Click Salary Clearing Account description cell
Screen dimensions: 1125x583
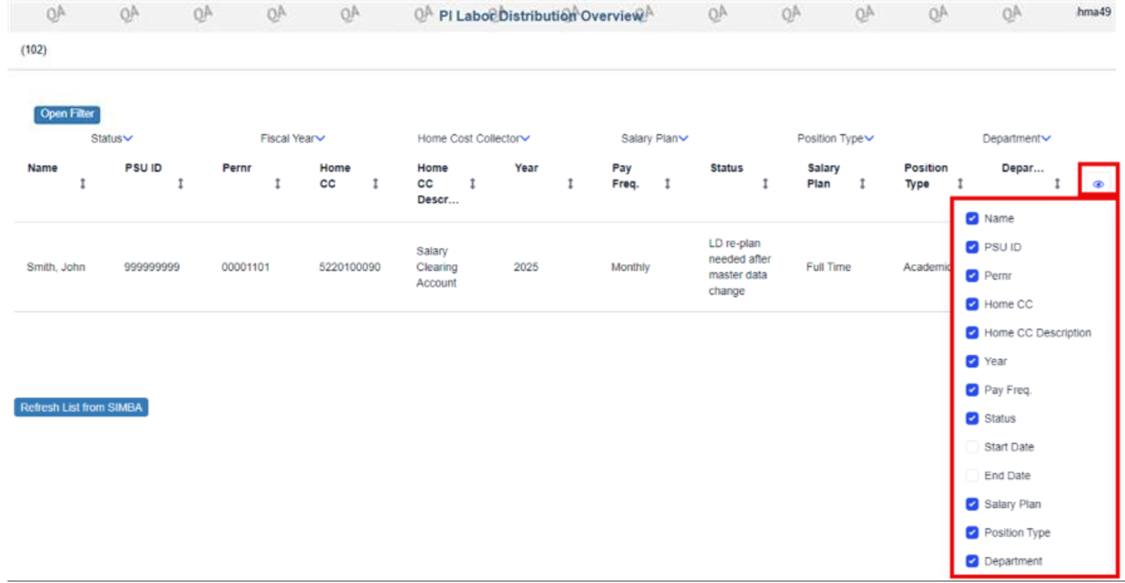coord(436,267)
